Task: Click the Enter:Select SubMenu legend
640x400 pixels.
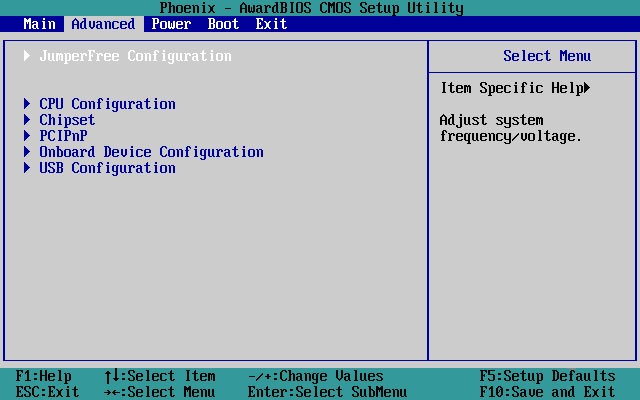Action: pyautogui.click(x=327, y=392)
